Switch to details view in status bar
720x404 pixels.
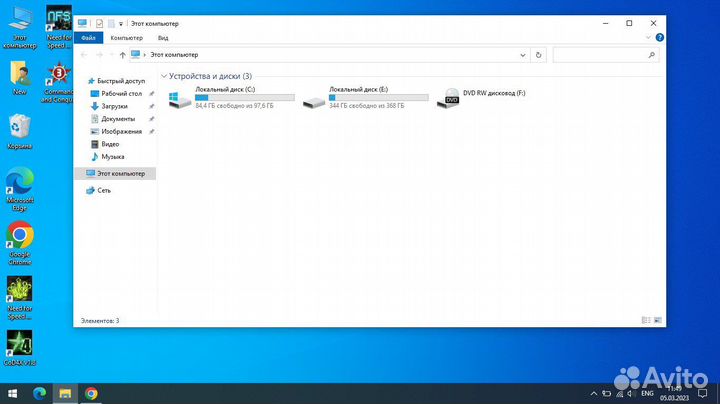[x=646, y=320]
